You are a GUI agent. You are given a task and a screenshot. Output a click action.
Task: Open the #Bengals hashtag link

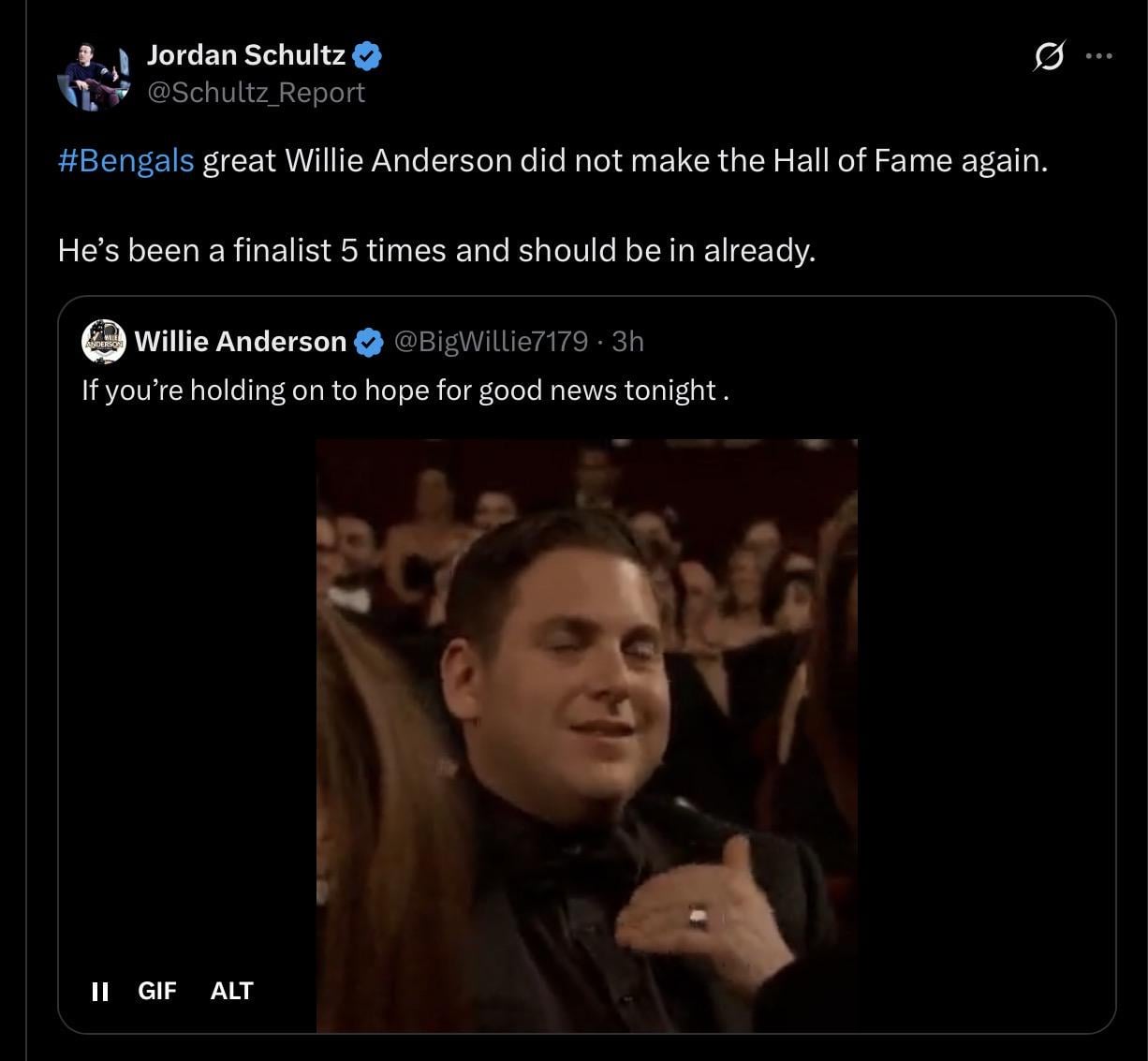pyautogui.click(x=125, y=161)
